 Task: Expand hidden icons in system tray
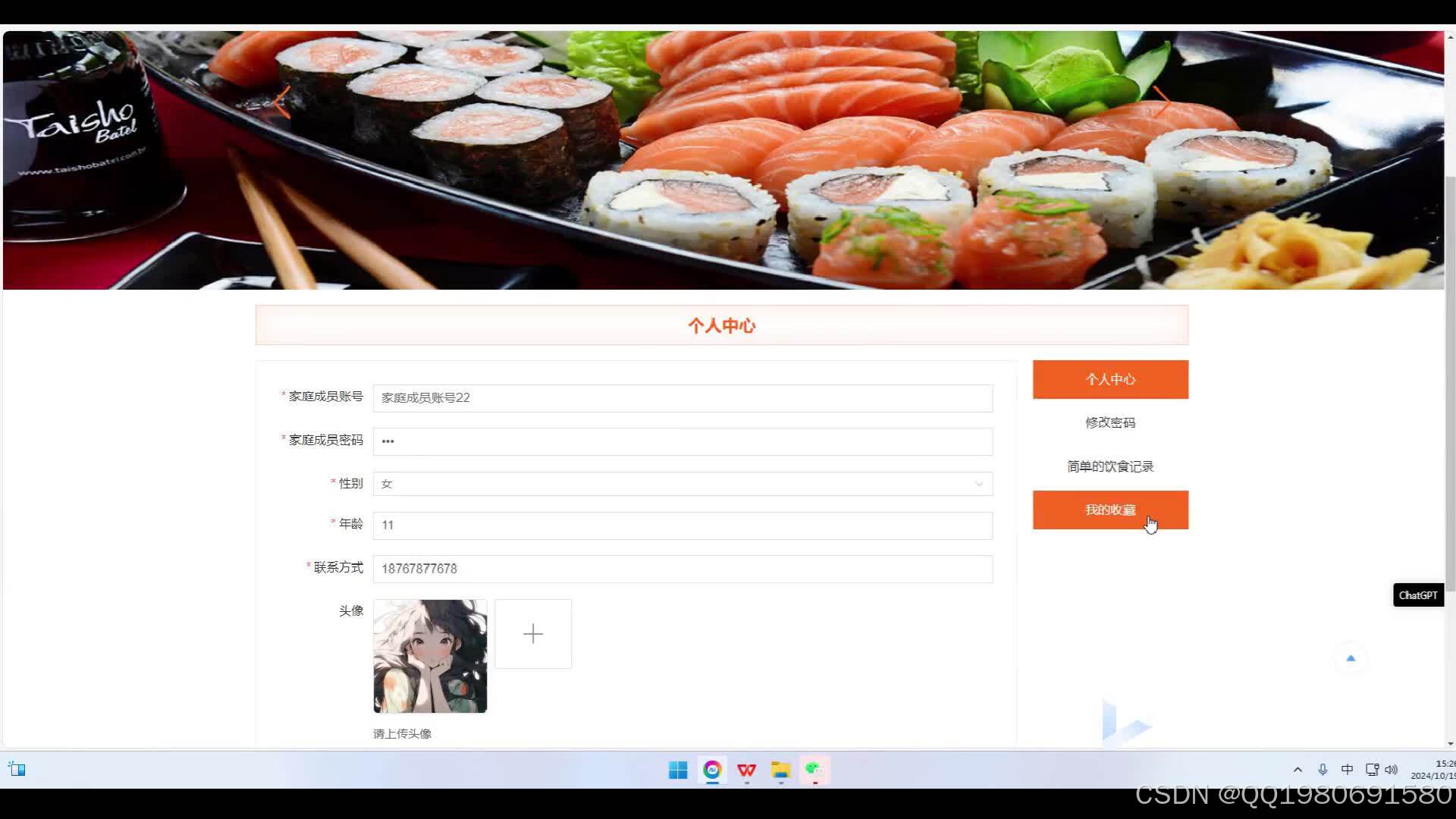tap(1298, 770)
